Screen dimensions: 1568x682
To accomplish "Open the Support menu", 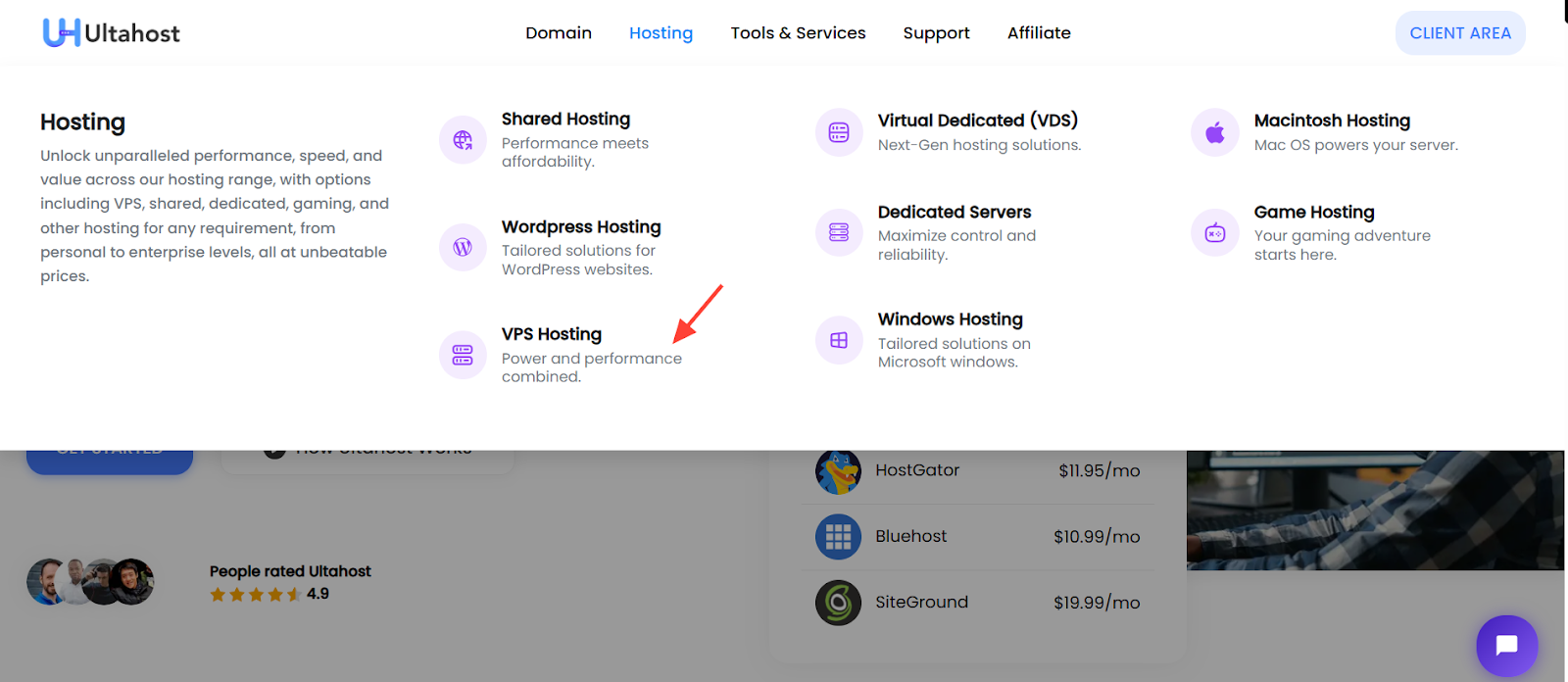I will pyautogui.click(x=936, y=33).
